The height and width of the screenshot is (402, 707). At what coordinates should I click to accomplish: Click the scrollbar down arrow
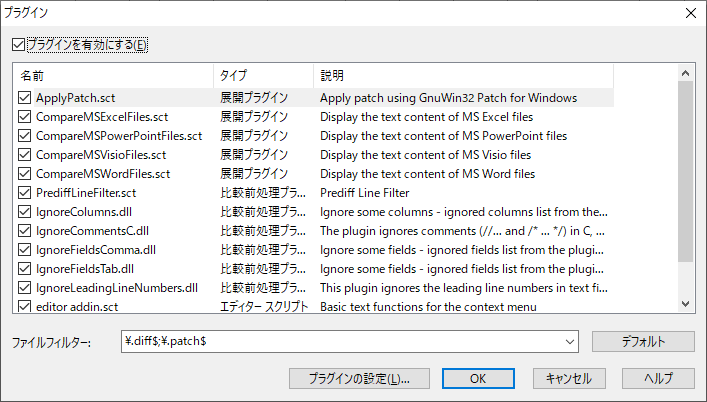pyautogui.click(x=685, y=304)
